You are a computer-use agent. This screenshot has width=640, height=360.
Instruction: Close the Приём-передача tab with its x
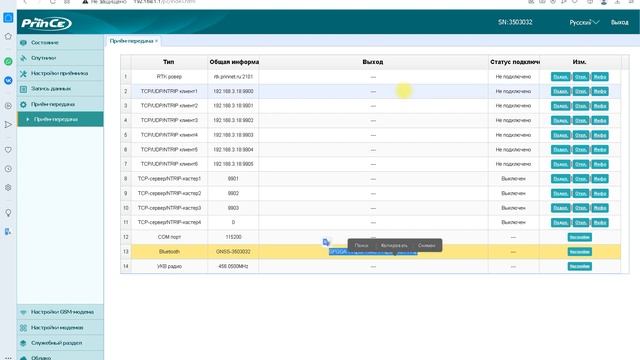156,41
